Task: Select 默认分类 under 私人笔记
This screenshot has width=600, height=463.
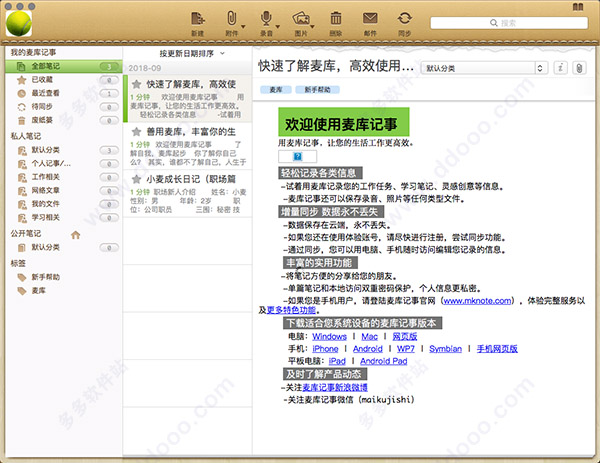Action: coord(64,150)
